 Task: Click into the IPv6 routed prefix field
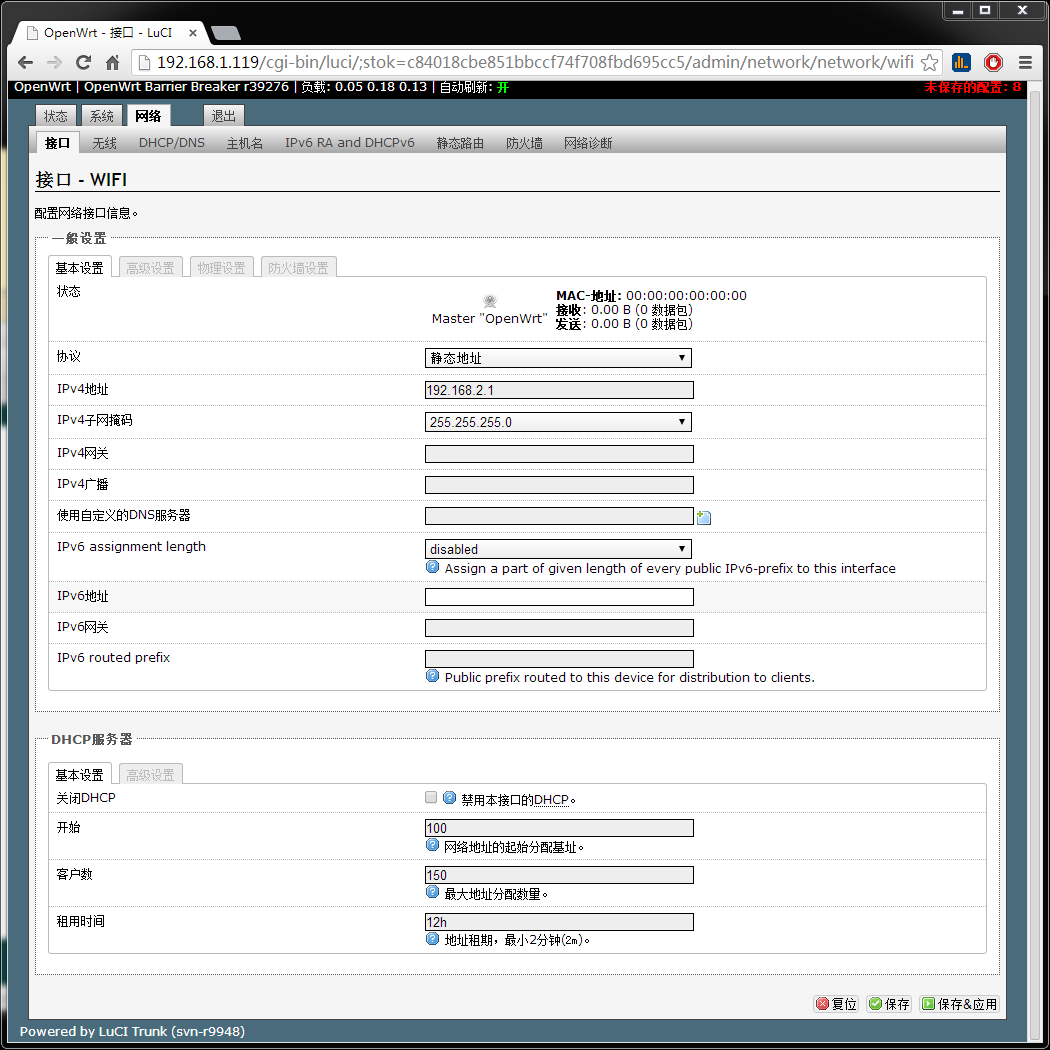559,658
